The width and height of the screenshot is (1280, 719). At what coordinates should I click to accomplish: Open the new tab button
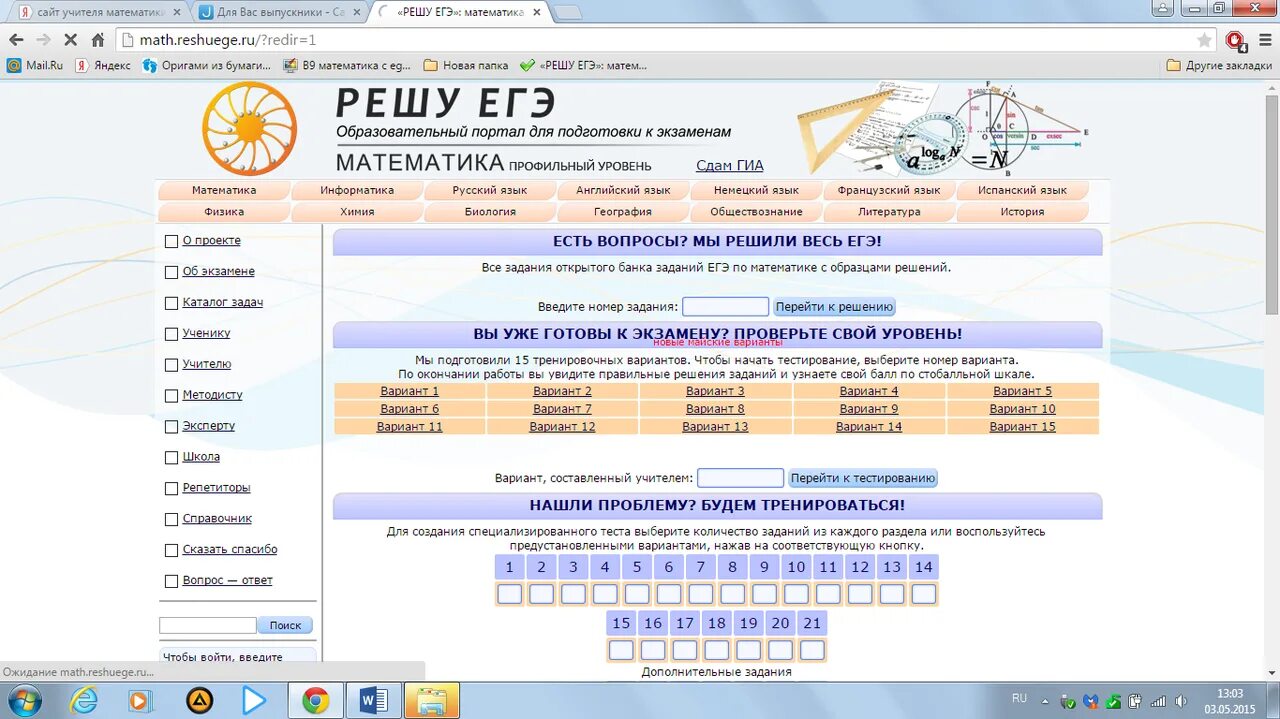coord(567,13)
